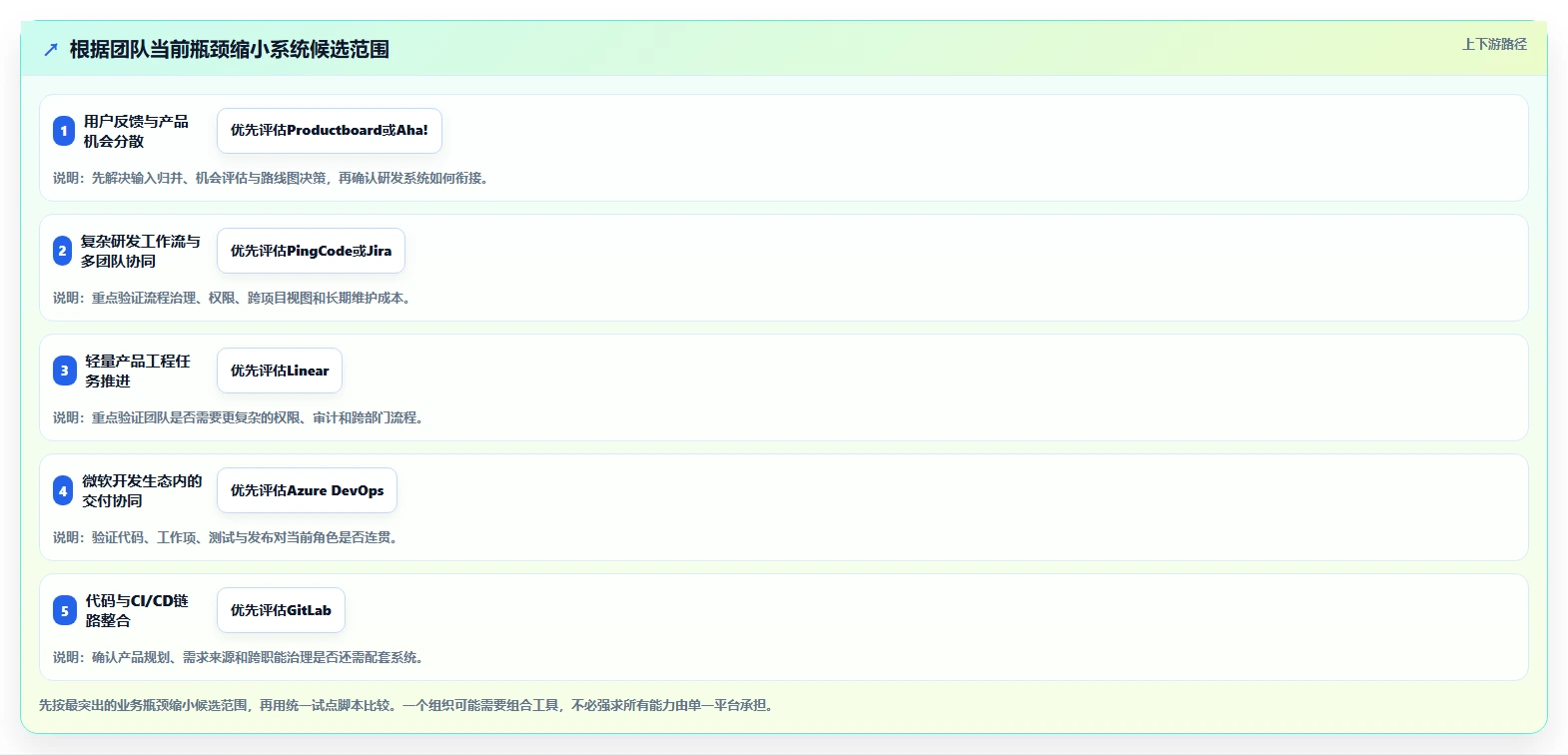Click the arrow icon beside the panel title
This screenshot has width=1568, height=755.
(x=51, y=50)
